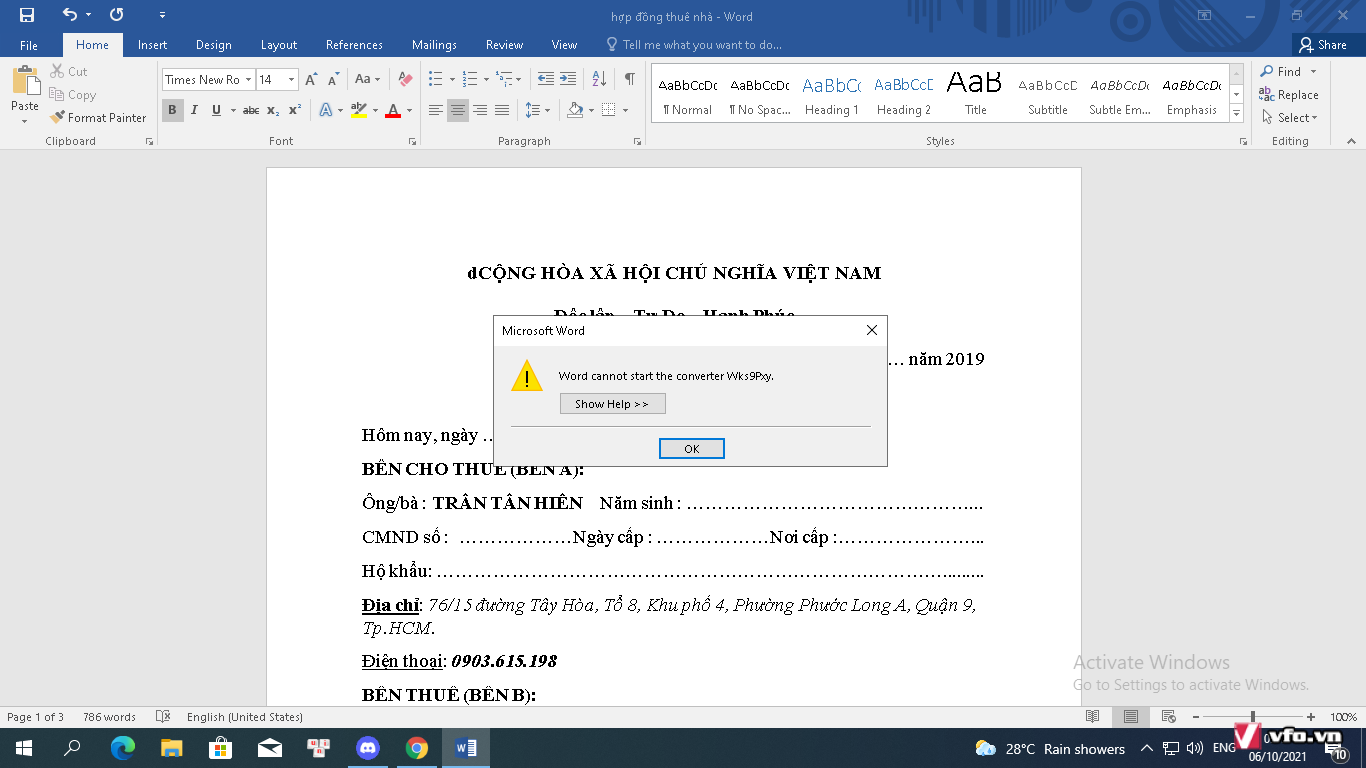Apply subscript formatting

tap(273, 110)
